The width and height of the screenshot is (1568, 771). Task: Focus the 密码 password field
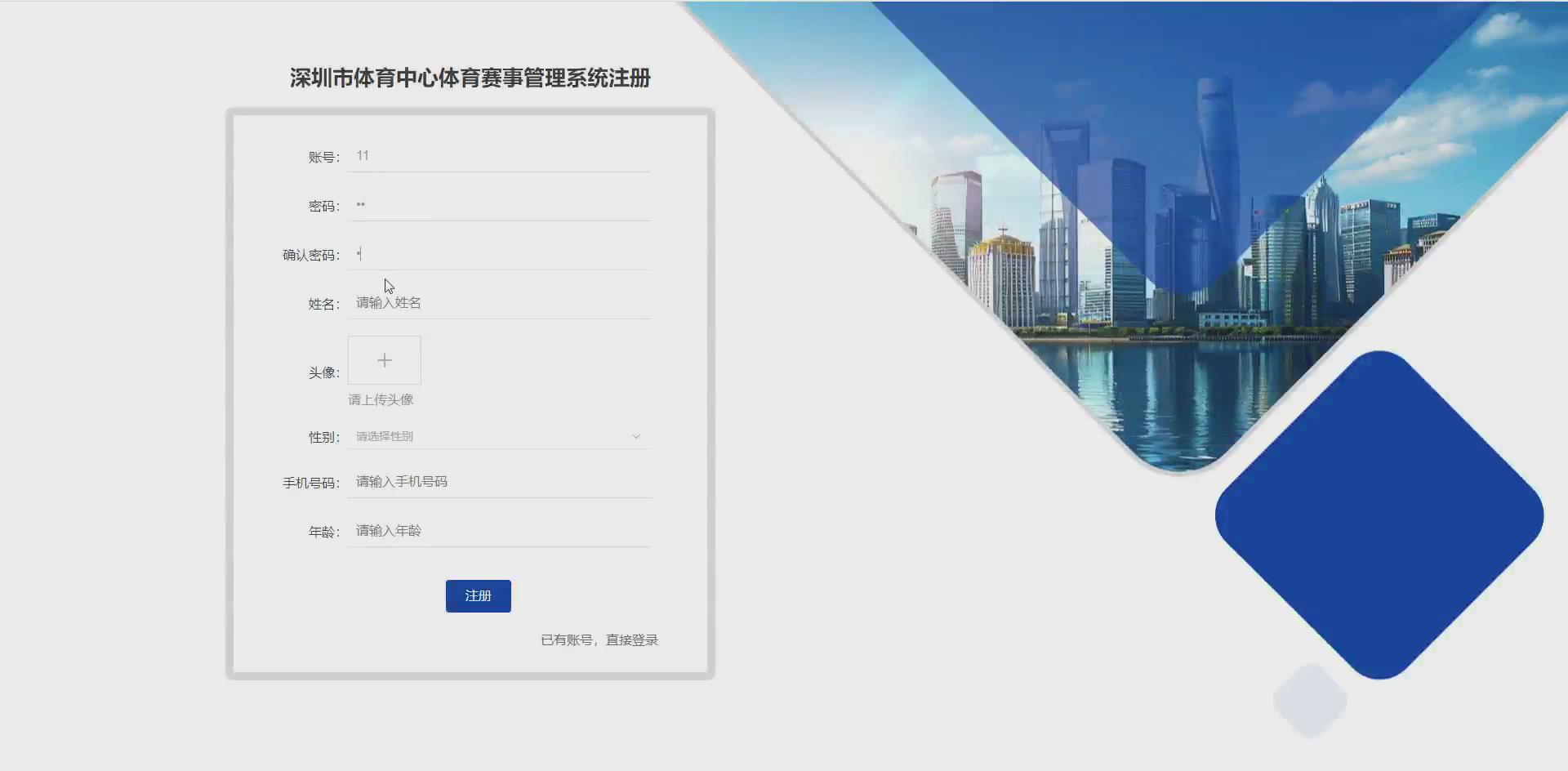point(499,205)
